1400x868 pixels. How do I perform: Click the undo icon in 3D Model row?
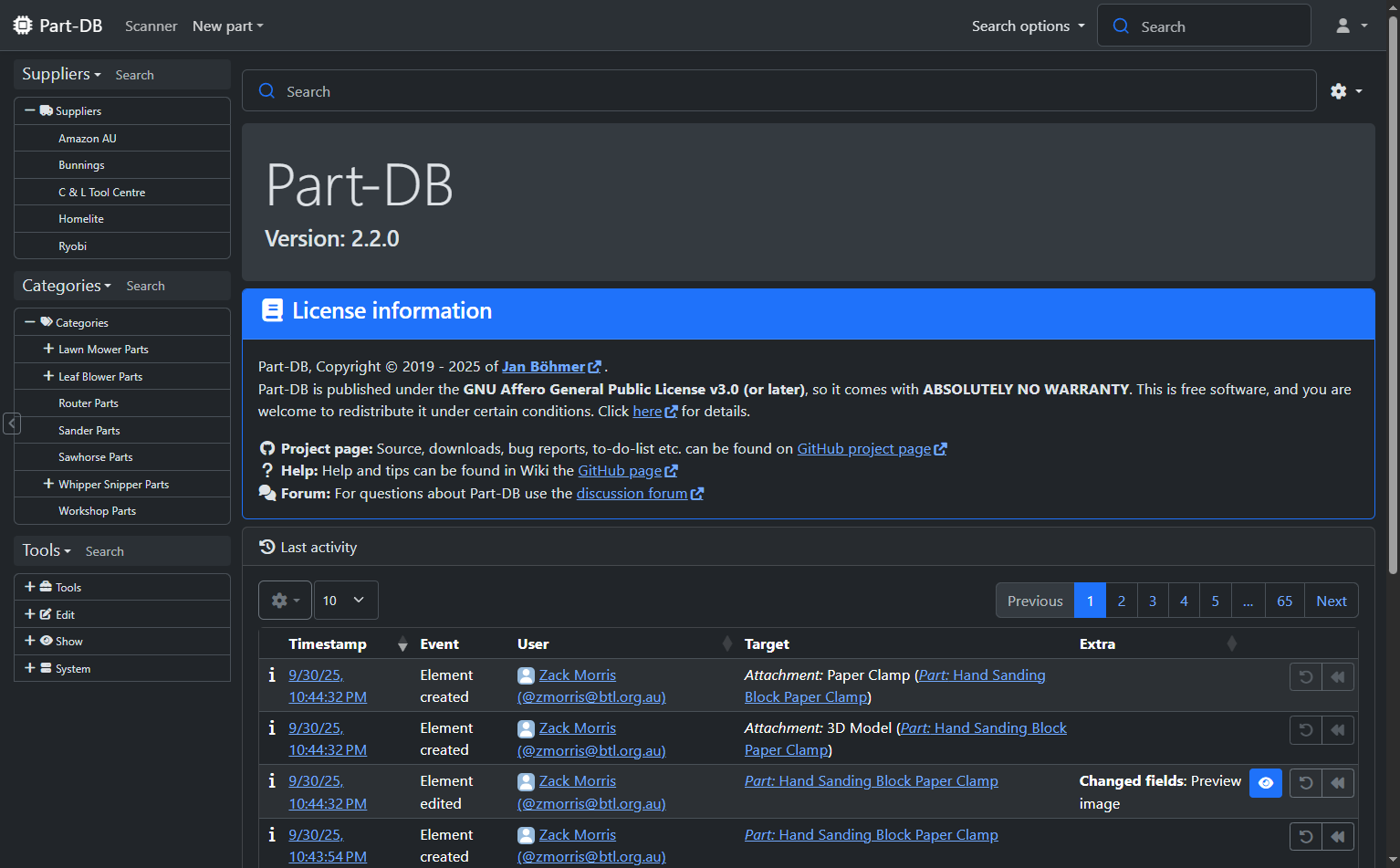[1306, 730]
